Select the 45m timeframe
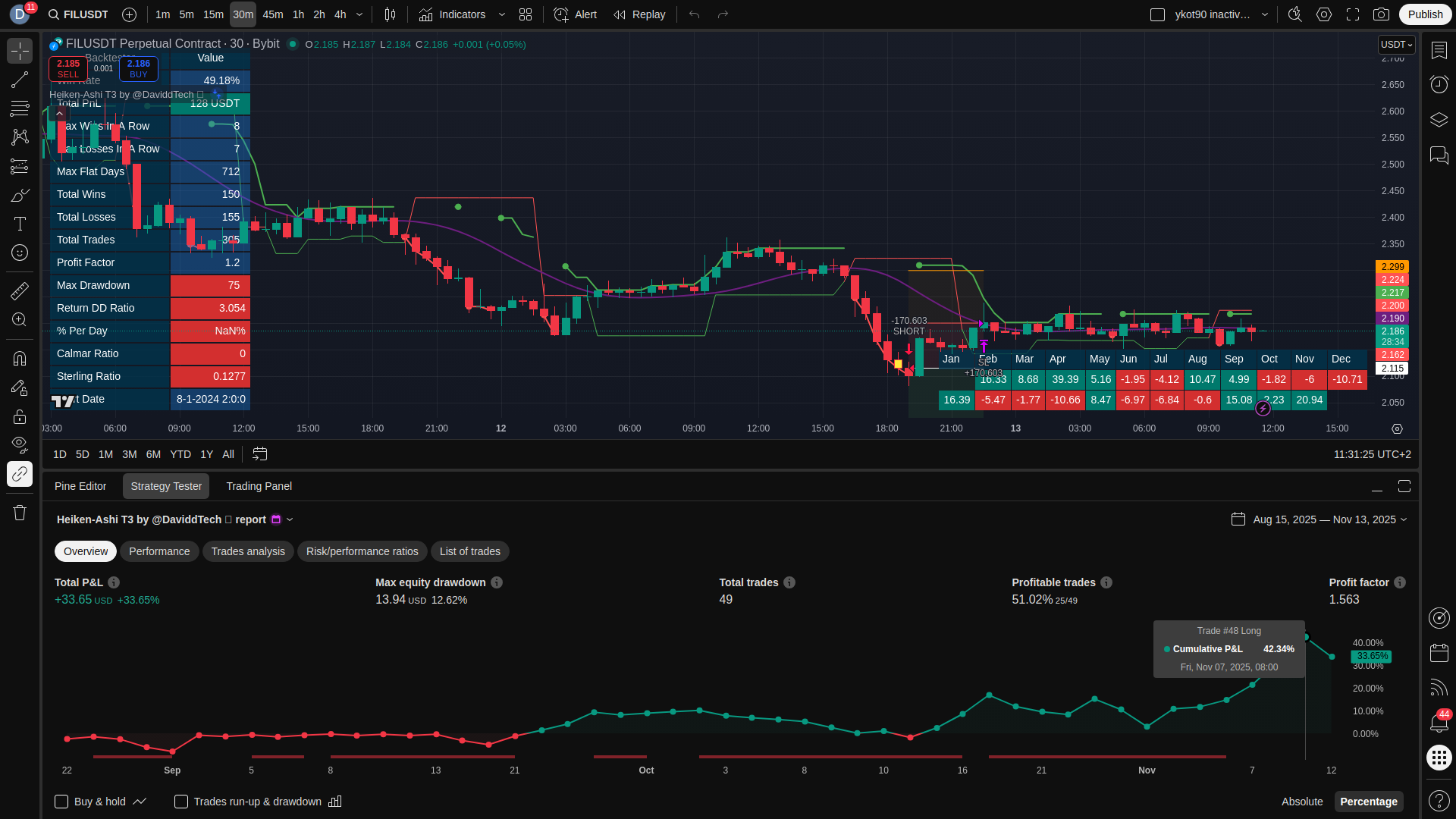This screenshot has height=819, width=1456. click(272, 14)
